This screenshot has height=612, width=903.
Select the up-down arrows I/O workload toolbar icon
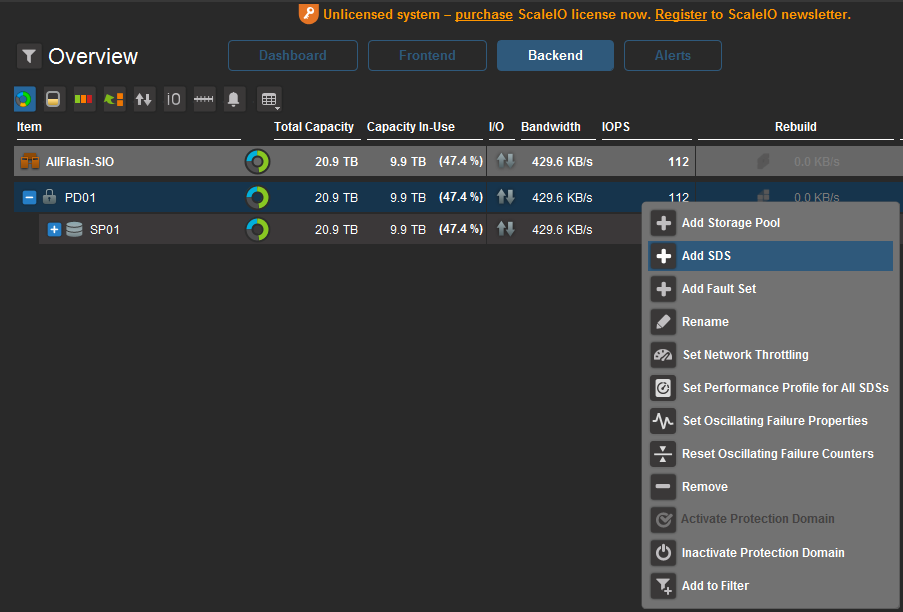coord(144,99)
